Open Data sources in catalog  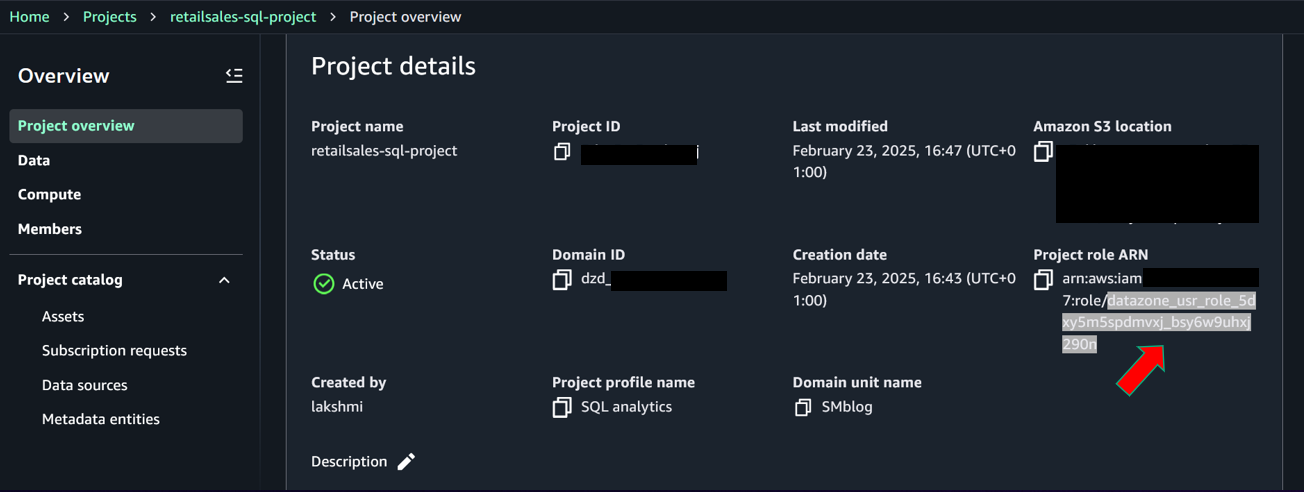(x=84, y=385)
